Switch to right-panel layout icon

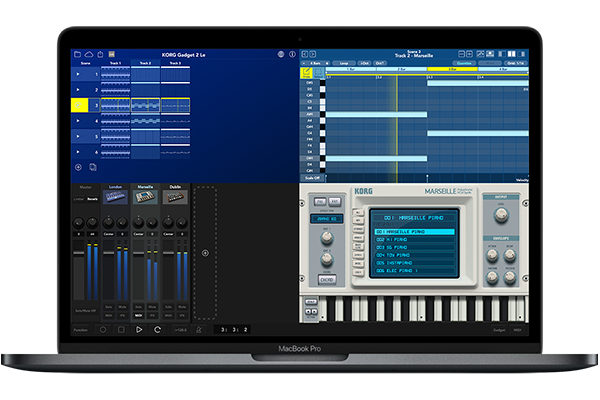pyautogui.click(x=522, y=54)
